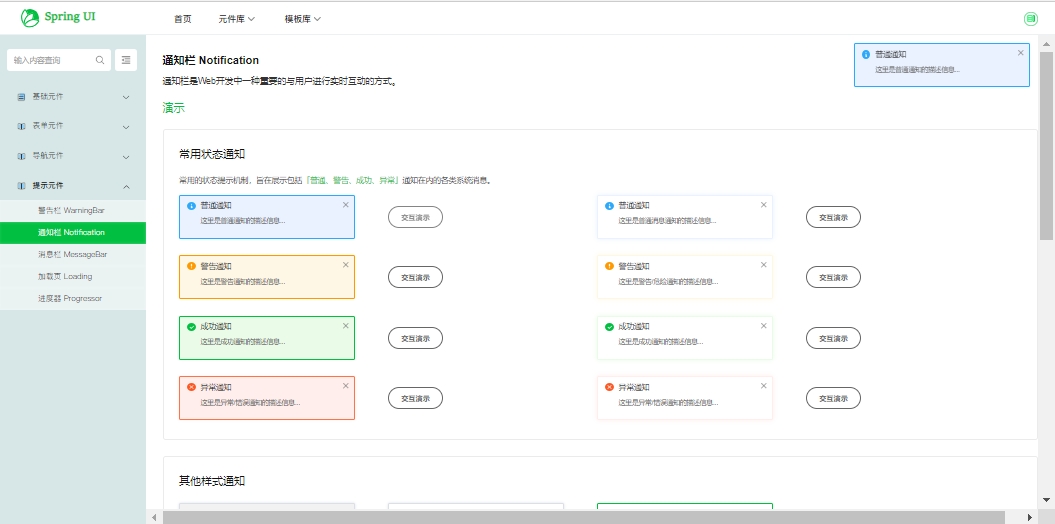Click the Spring UI leaf logo
Viewport: 1055px width, 524px height.
pyautogui.click(x=30, y=18)
